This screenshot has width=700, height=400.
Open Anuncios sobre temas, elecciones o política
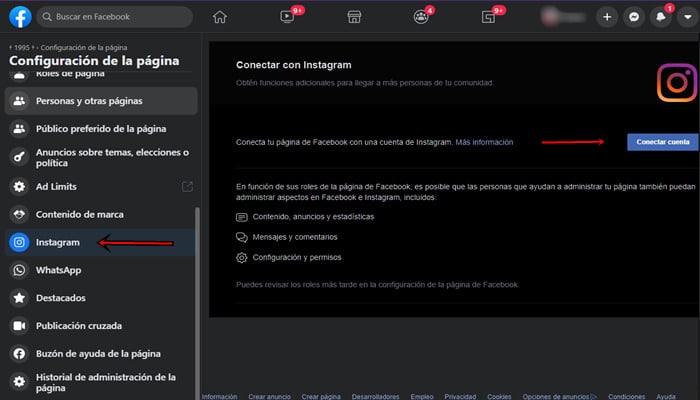(101, 158)
